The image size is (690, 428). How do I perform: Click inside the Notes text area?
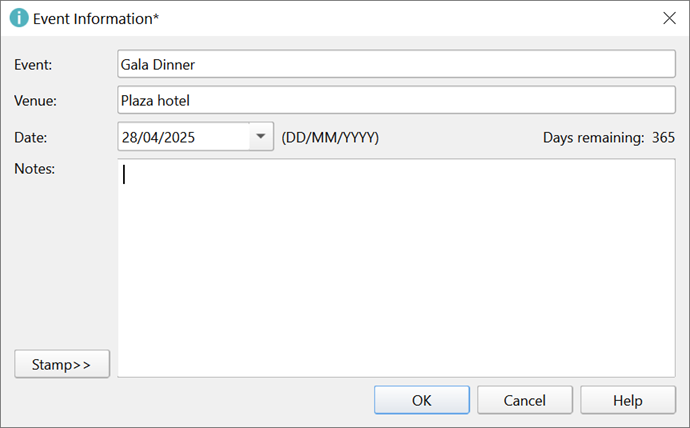tap(396, 268)
